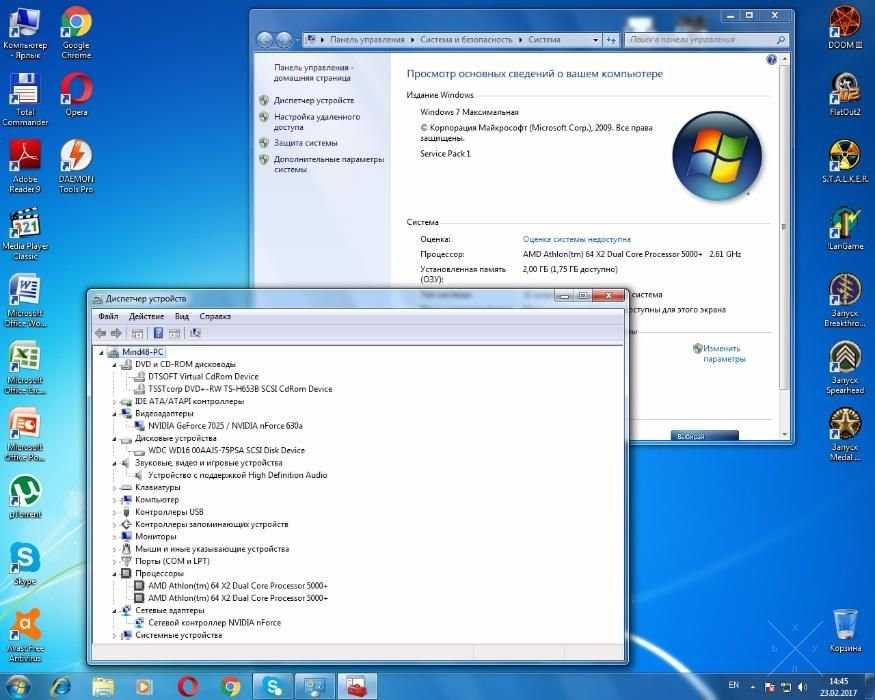Select the High Definition Audio device entry
Viewport: 875px width, 700px height.
tap(237, 475)
